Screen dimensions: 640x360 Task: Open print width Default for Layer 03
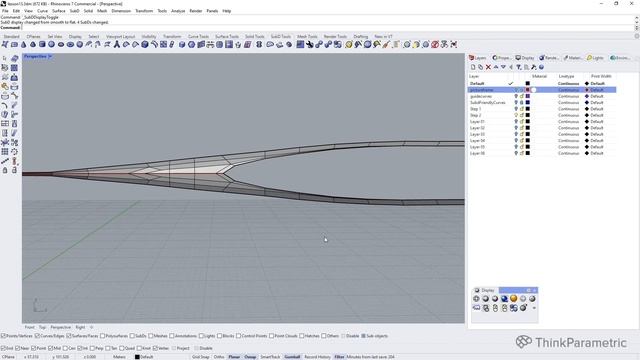pos(597,134)
